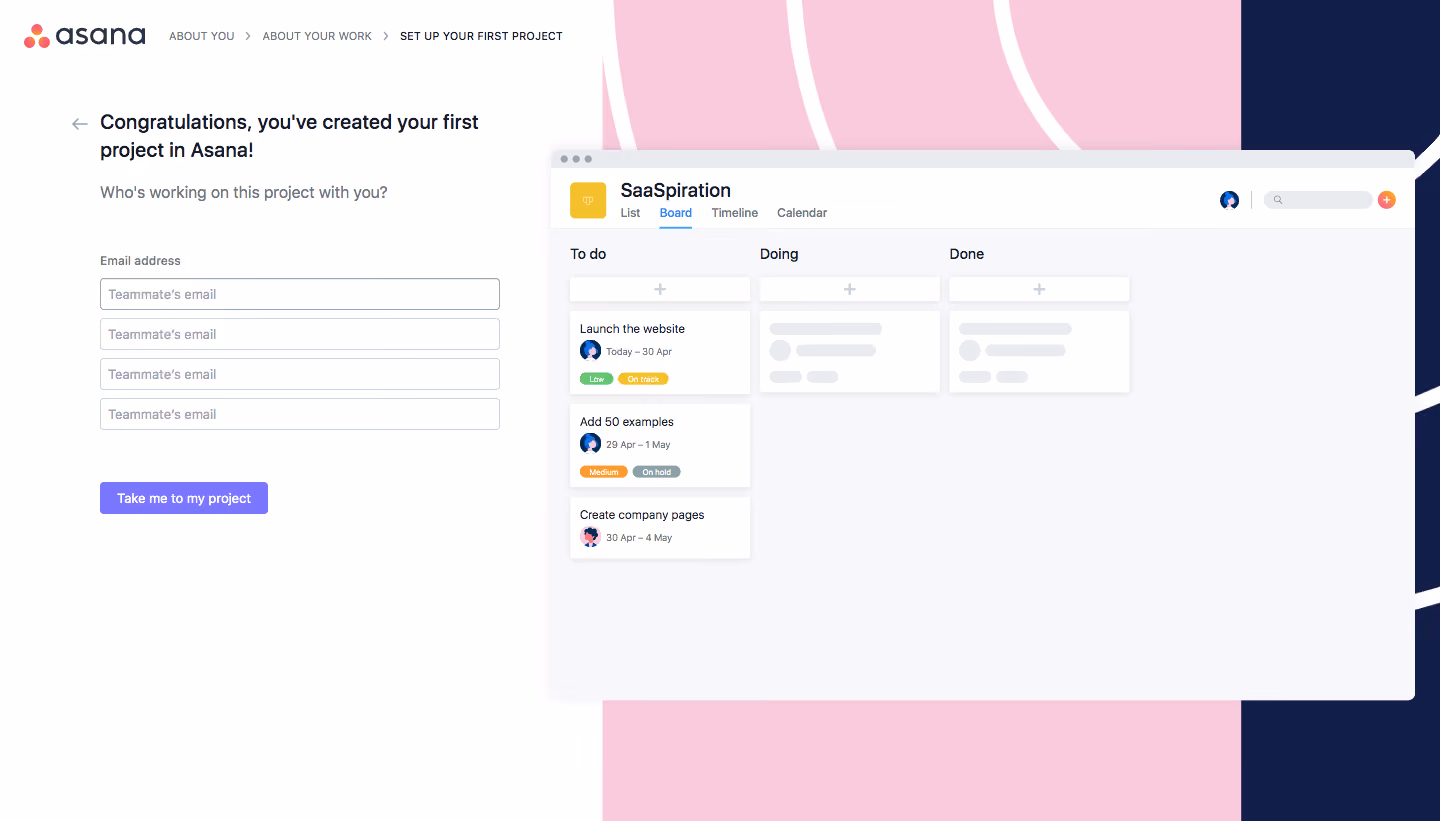Click the plus under the Doing column
The image size is (1440, 821).
[x=849, y=289]
